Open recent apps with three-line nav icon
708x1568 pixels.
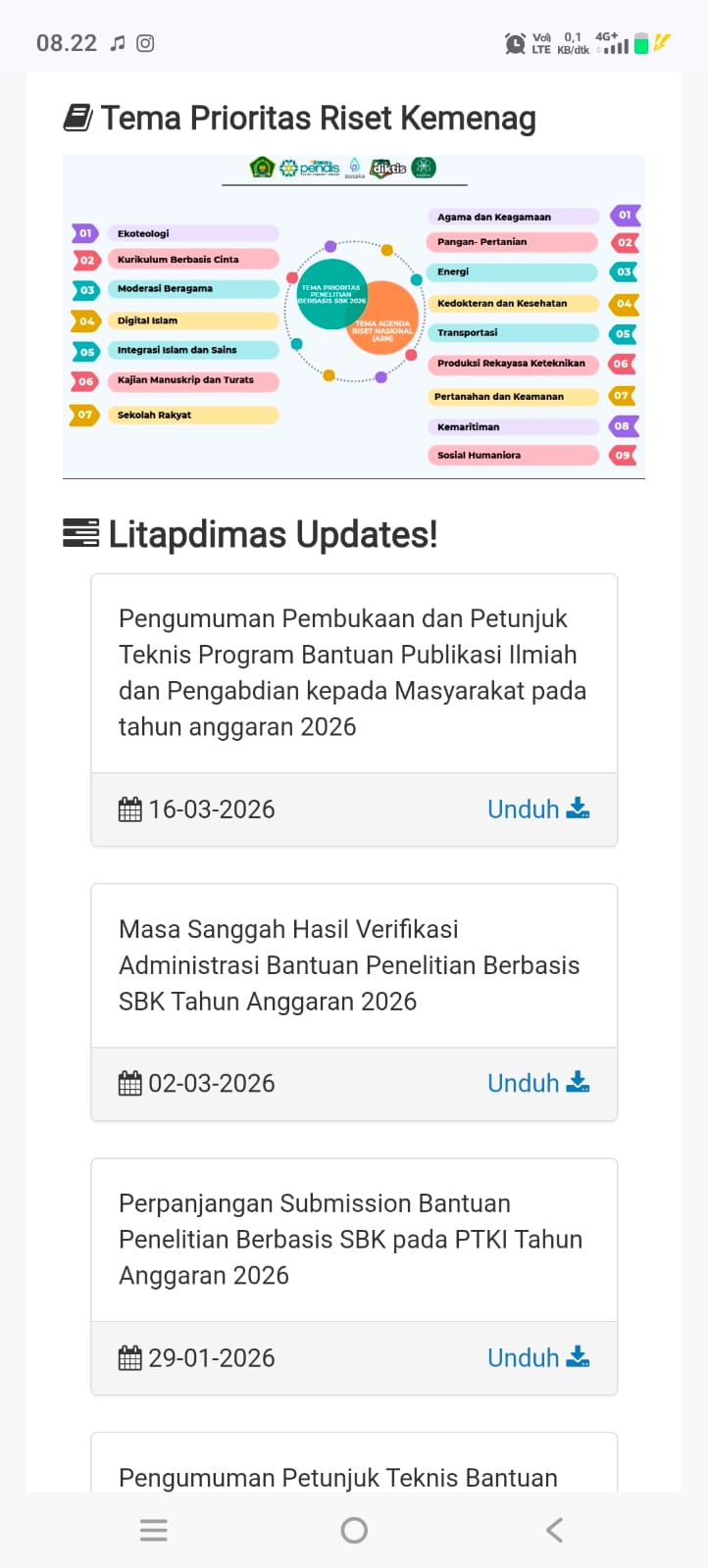point(154,1530)
